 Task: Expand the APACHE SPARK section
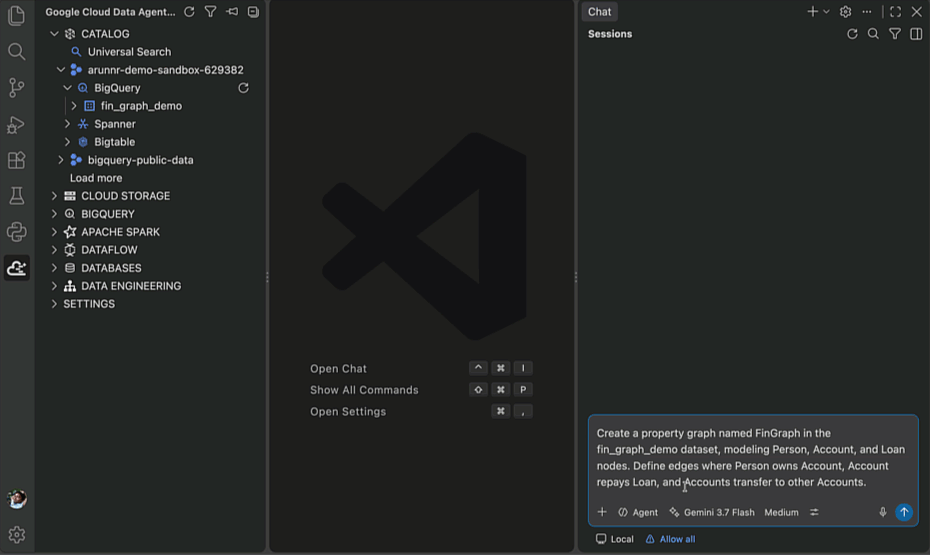tap(55, 232)
